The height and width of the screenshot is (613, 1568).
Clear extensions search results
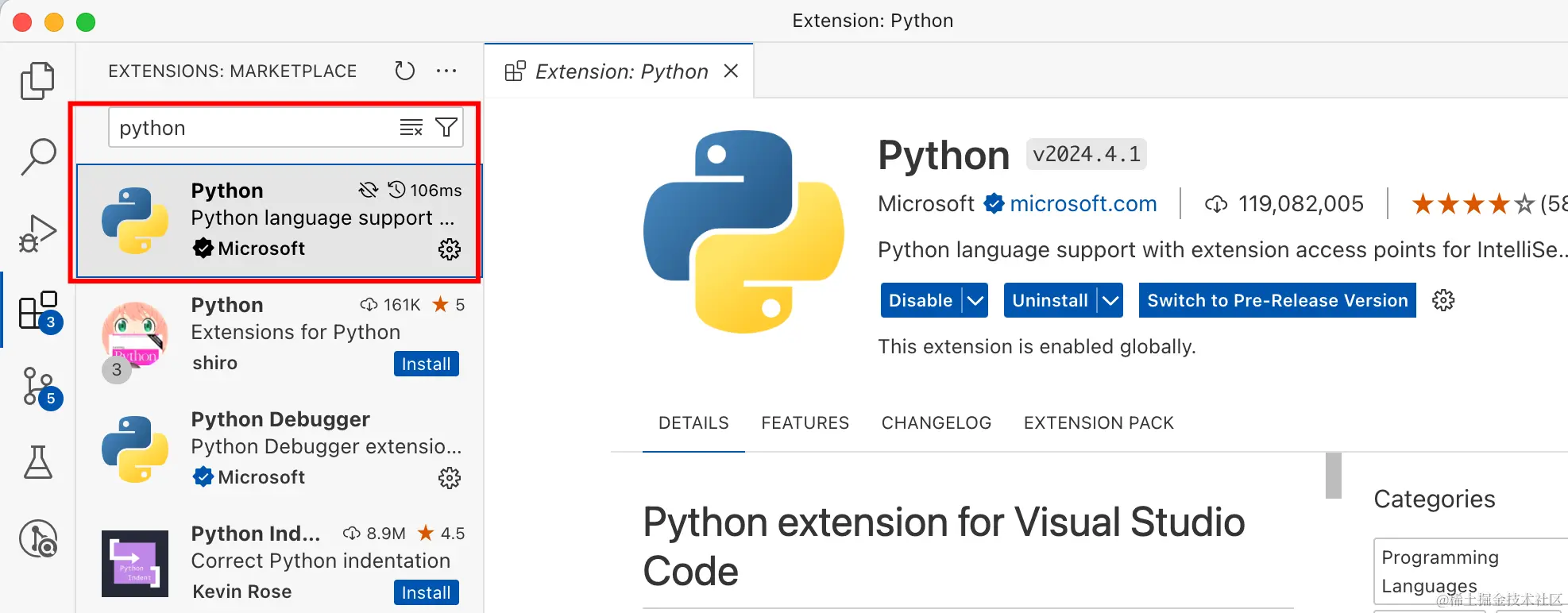pyautogui.click(x=411, y=127)
